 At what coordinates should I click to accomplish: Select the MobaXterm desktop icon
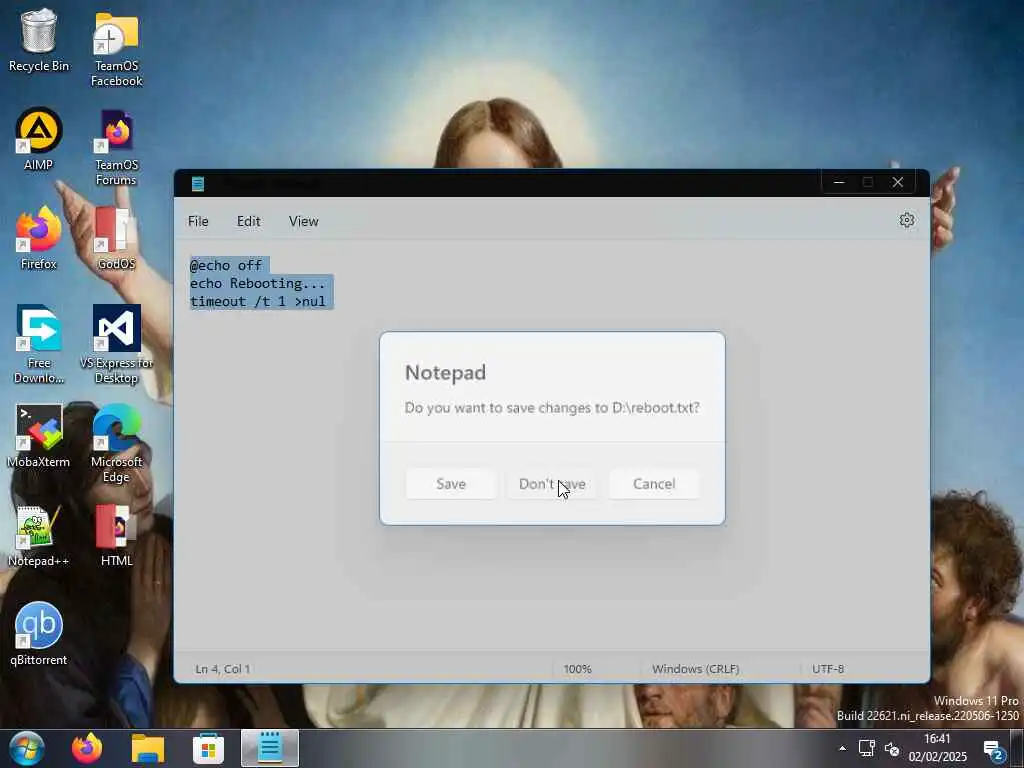[39, 436]
